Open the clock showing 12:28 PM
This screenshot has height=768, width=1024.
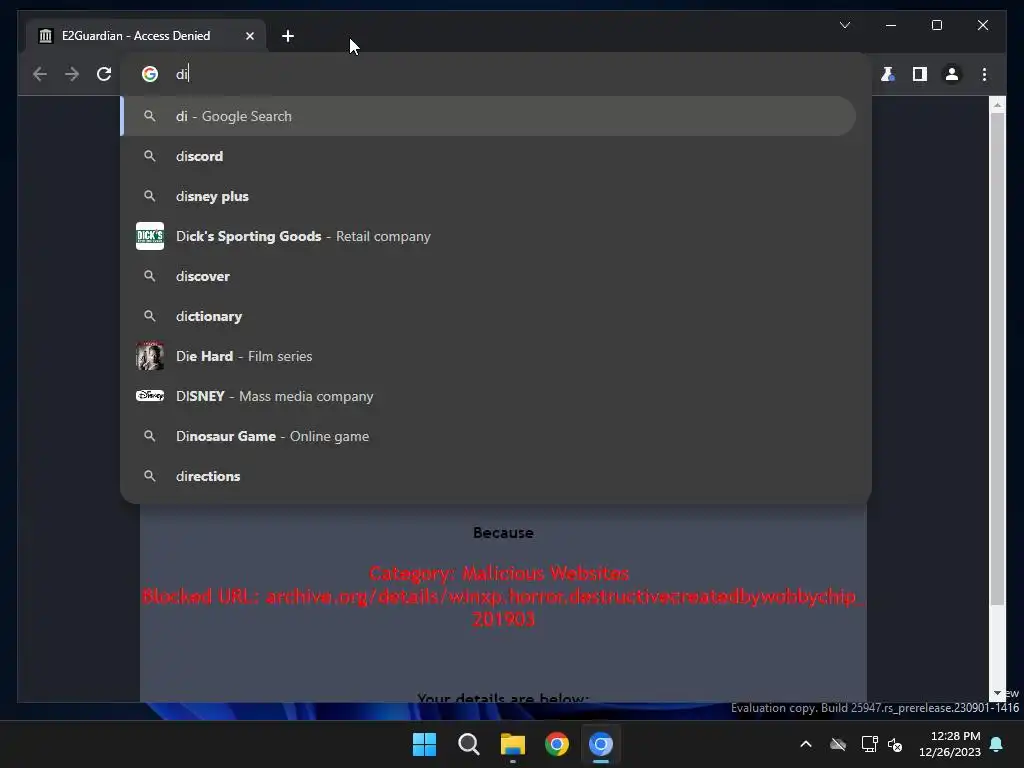coord(950,744)
